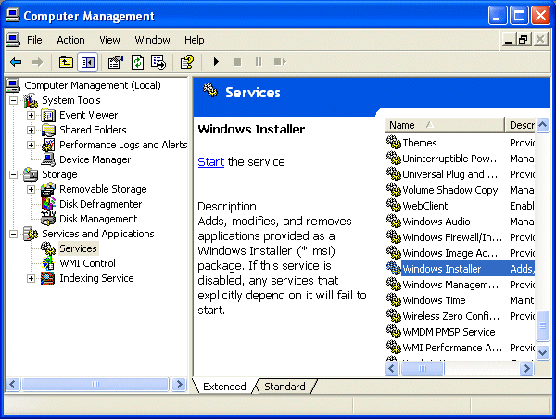Click the Indexing Service icon
This screenshot has height=419, width=556.
48,279
